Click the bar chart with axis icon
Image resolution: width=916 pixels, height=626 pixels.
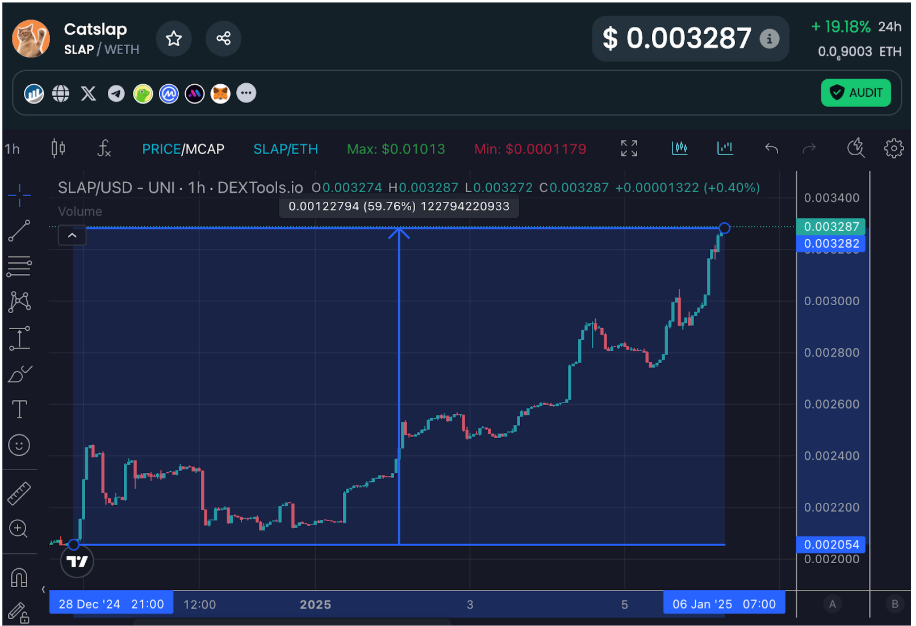725,148
